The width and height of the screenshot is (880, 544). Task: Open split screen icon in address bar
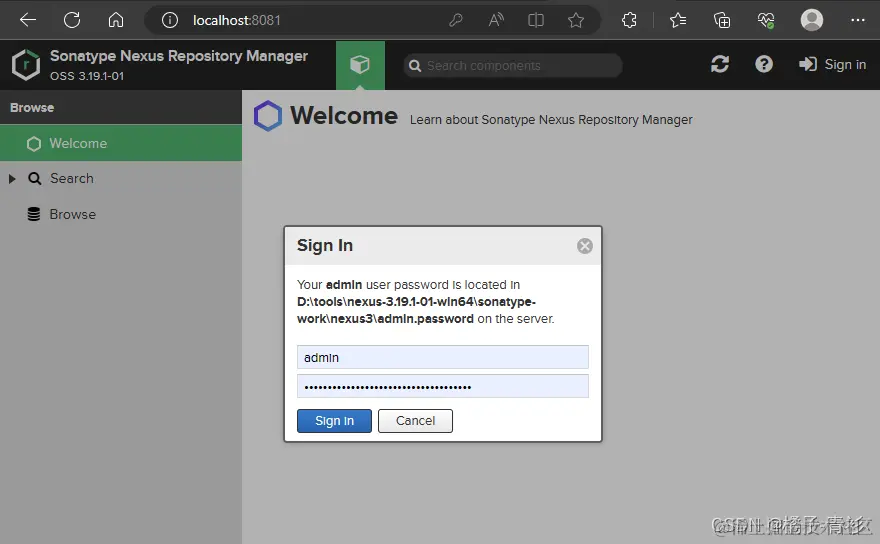pyautogui.click(x=536, y=20)
